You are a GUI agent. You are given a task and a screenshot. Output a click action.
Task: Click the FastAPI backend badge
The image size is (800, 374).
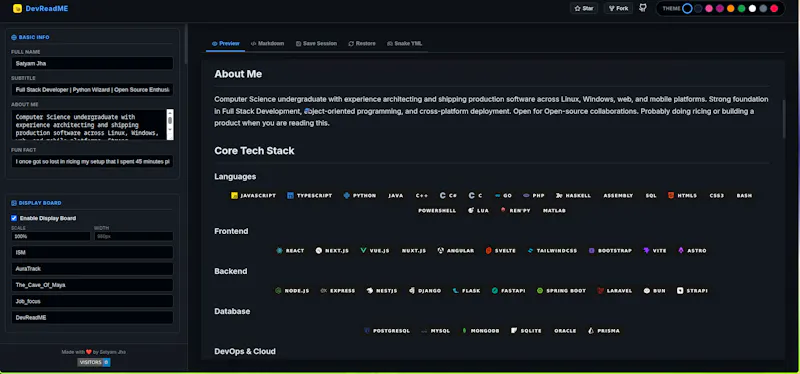point(508,291)
